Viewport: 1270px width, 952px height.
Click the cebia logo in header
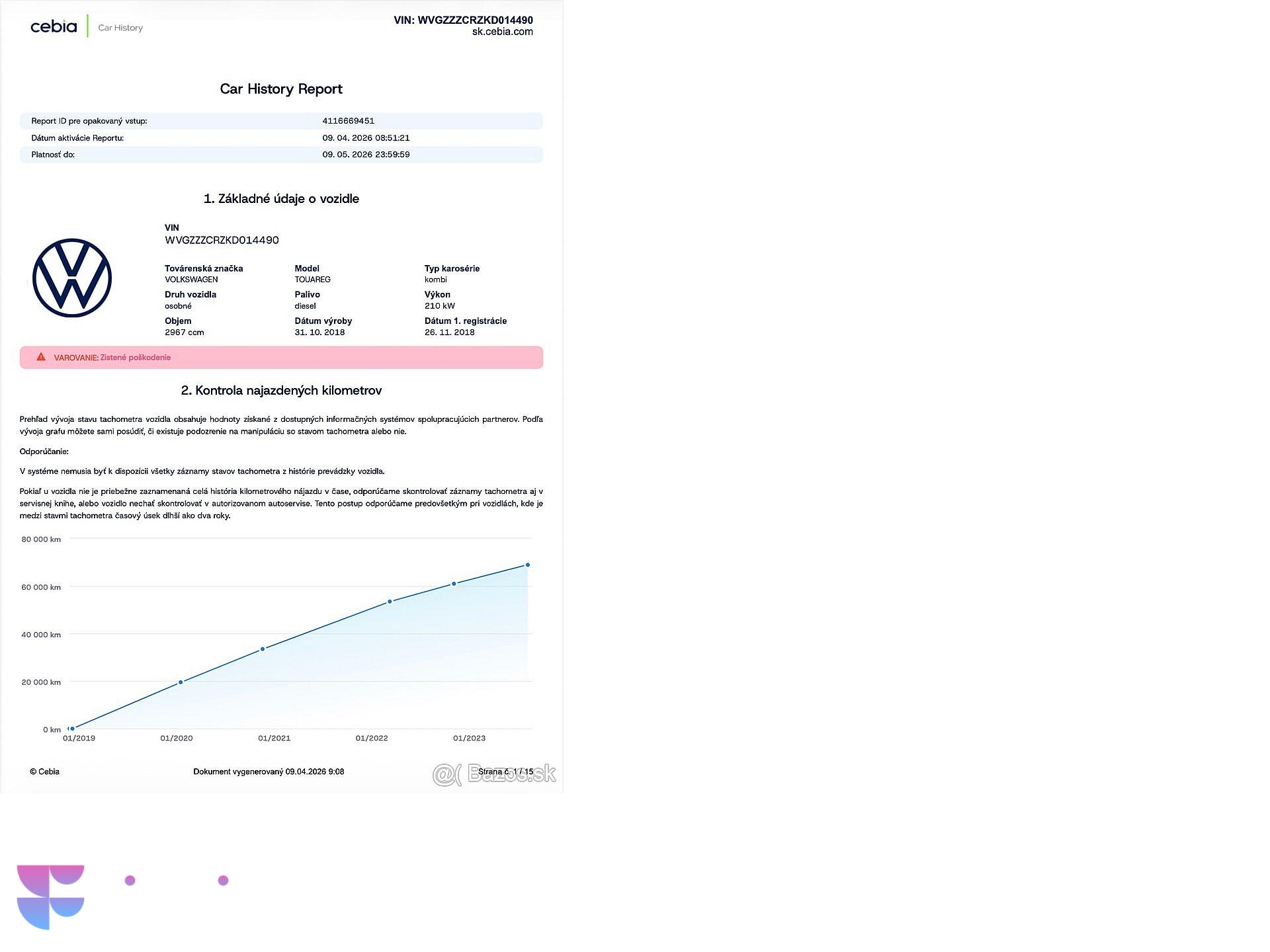[54, 26]
